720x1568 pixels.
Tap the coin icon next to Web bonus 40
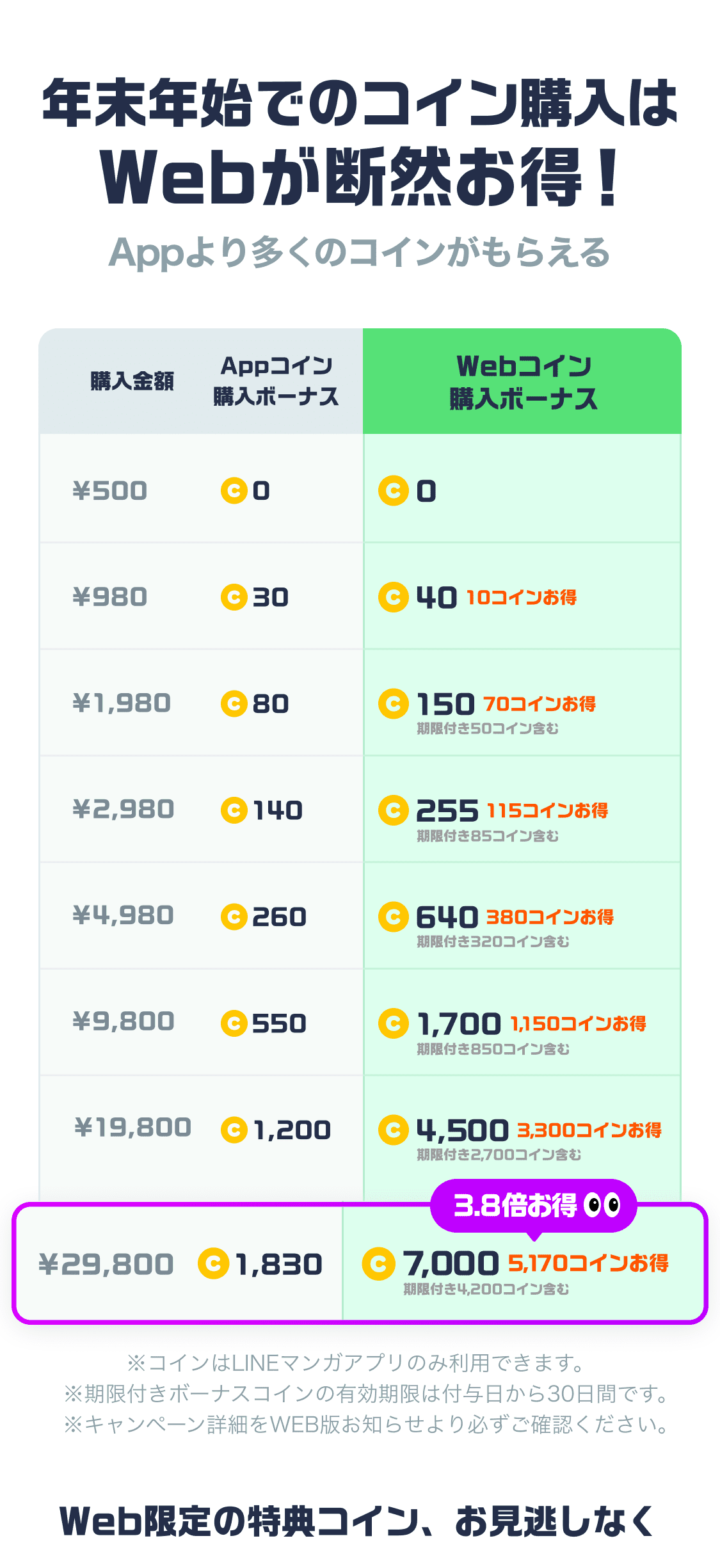[394, 597]
